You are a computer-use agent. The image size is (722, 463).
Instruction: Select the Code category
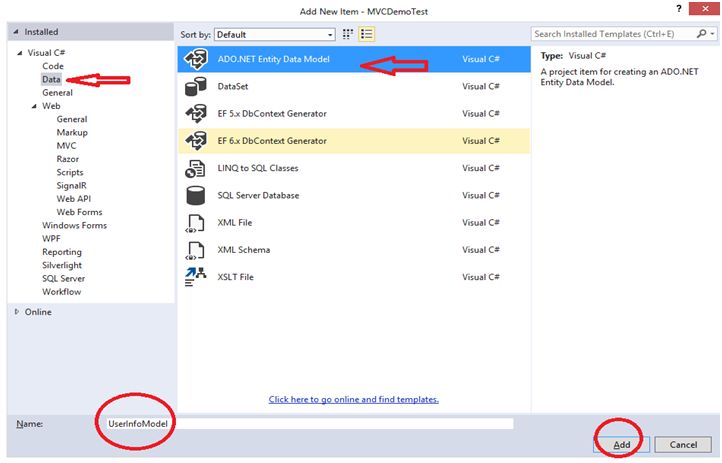pyautogui.click(x=53, y=66)
